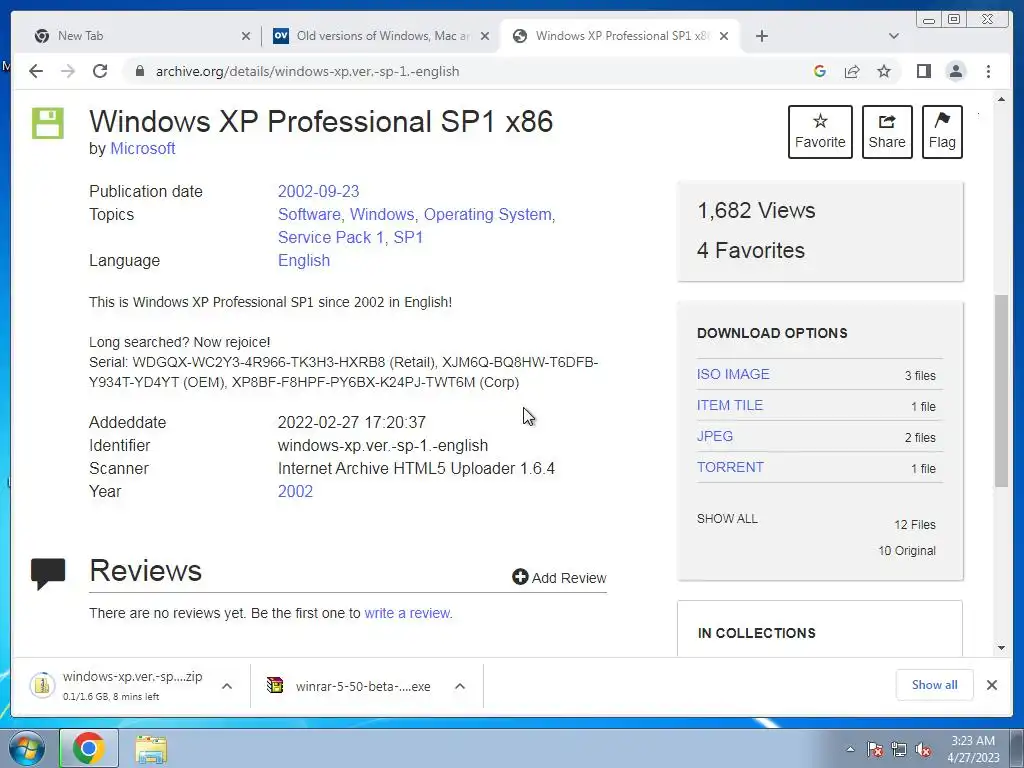Show all downloads
Image resolution: width=1024 pixels, height=768 pixels.
[934, 684]
